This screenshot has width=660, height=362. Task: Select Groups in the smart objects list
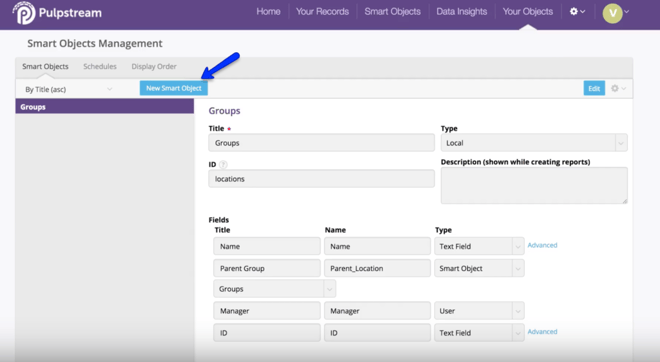pyautogui.click(x=105, y=107)
